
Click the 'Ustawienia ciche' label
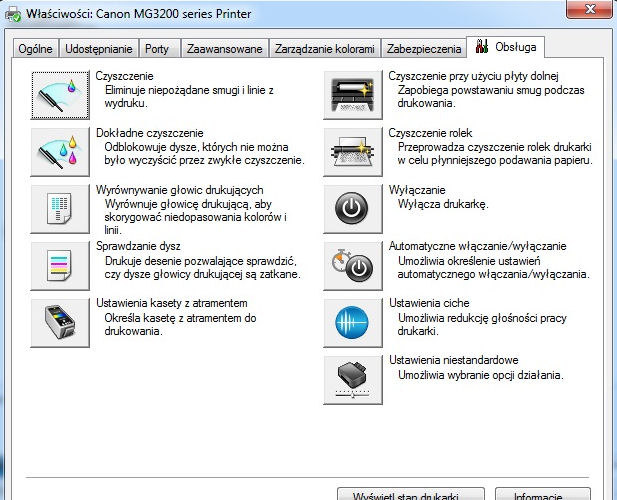[429, 303]
